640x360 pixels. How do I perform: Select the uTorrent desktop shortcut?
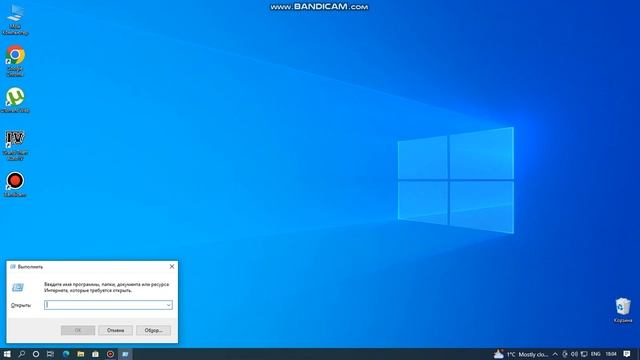pyautogui.click(x=15, y=100)
